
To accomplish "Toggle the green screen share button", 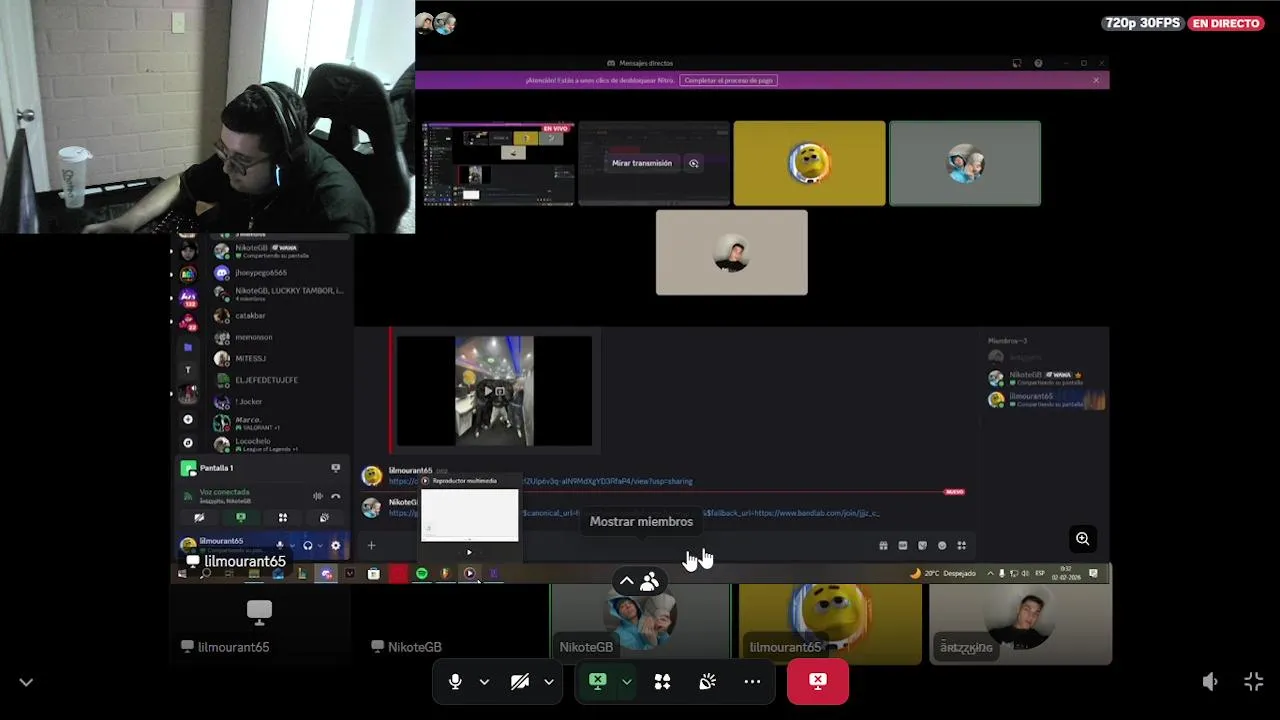I will point(597,681).
